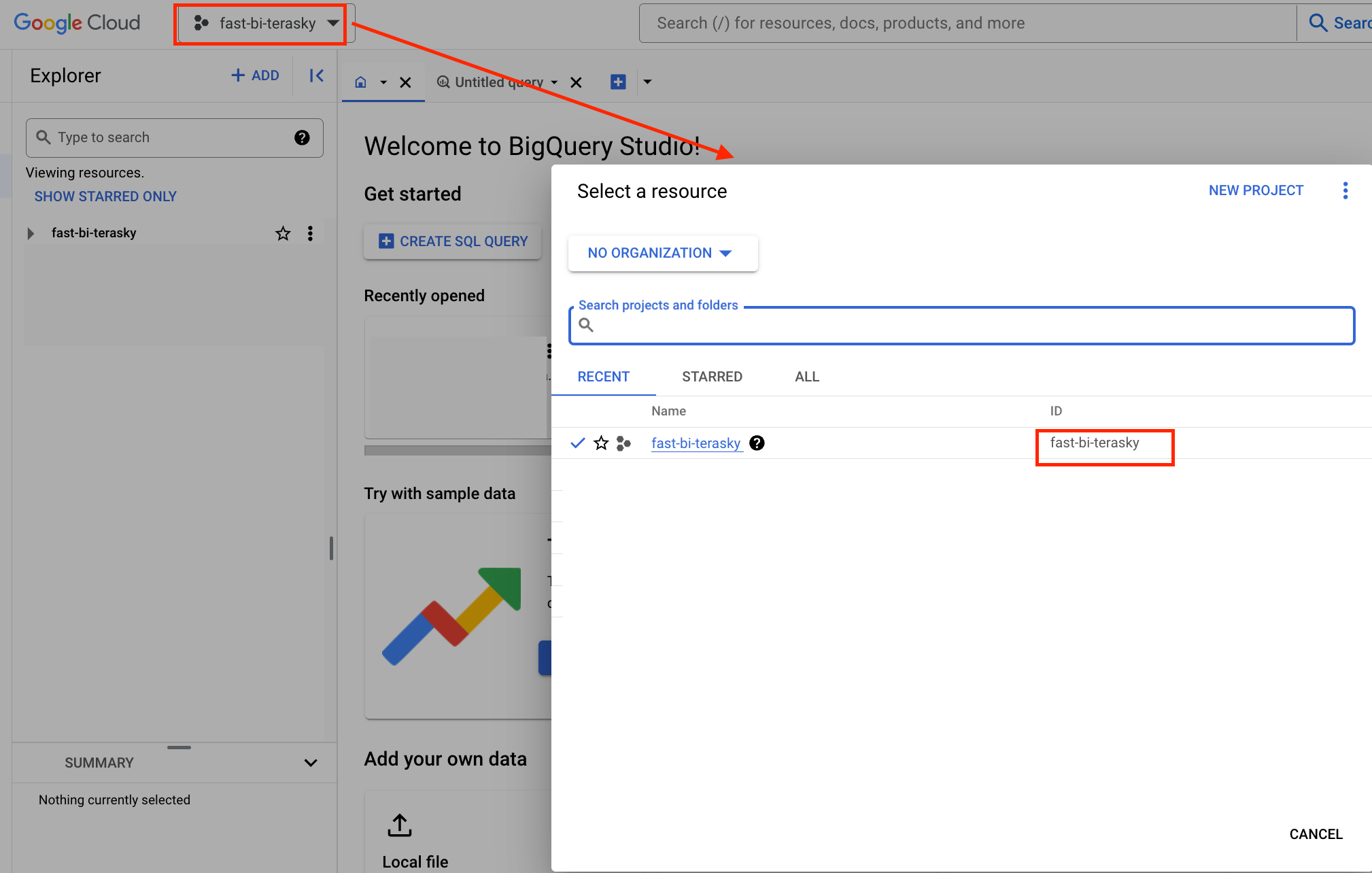
Task: Star fast-bi-terasky in resource list
Action: [601, 443]
